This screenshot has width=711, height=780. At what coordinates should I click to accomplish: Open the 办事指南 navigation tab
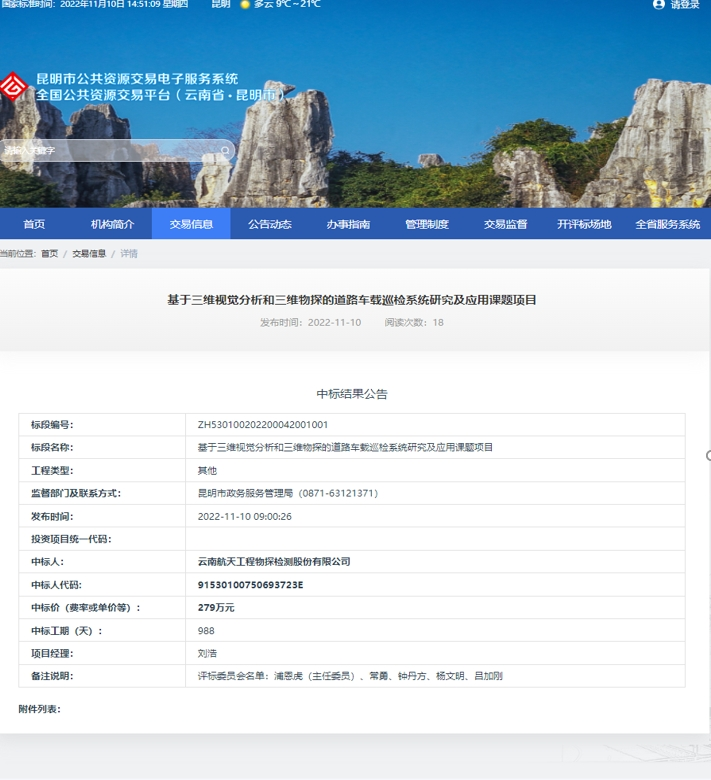(x=348, y=224)
